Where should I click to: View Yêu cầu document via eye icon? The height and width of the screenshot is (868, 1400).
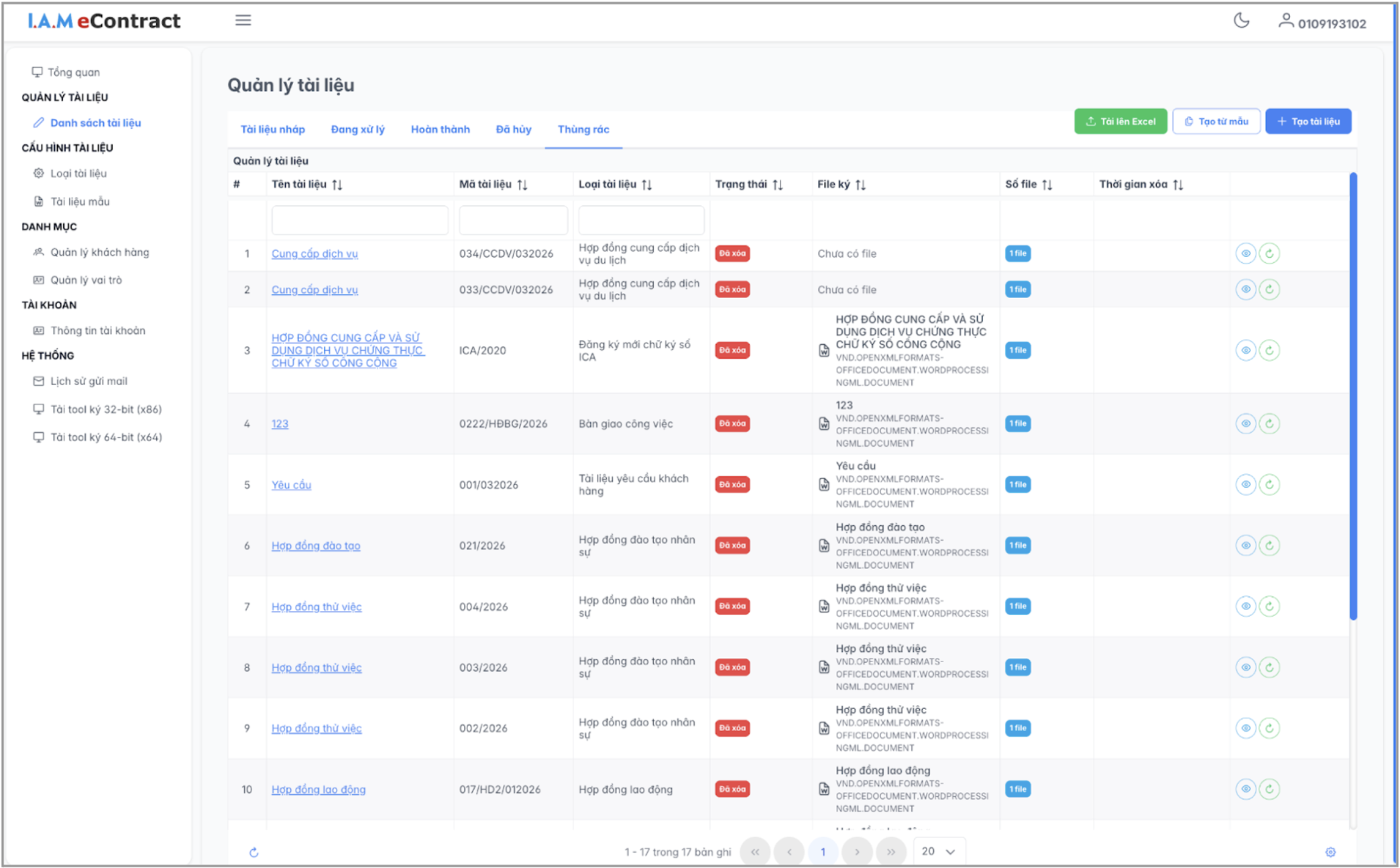tap(1245, 484)
